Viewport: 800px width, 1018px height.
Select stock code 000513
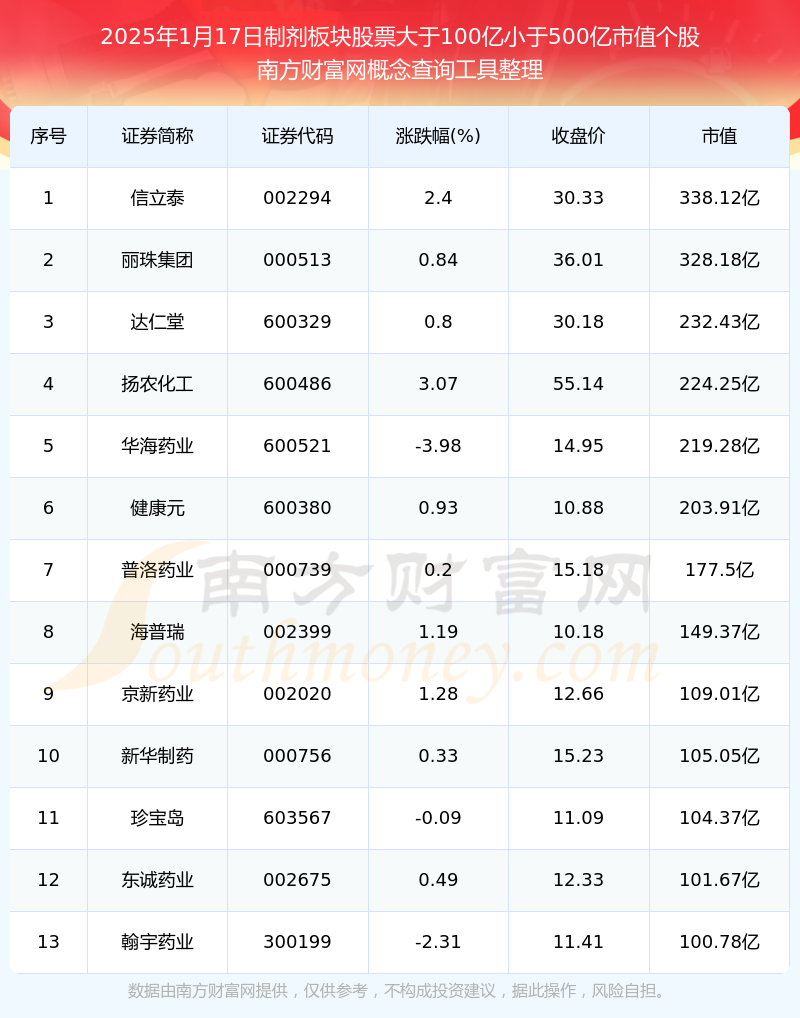(297, 260)
